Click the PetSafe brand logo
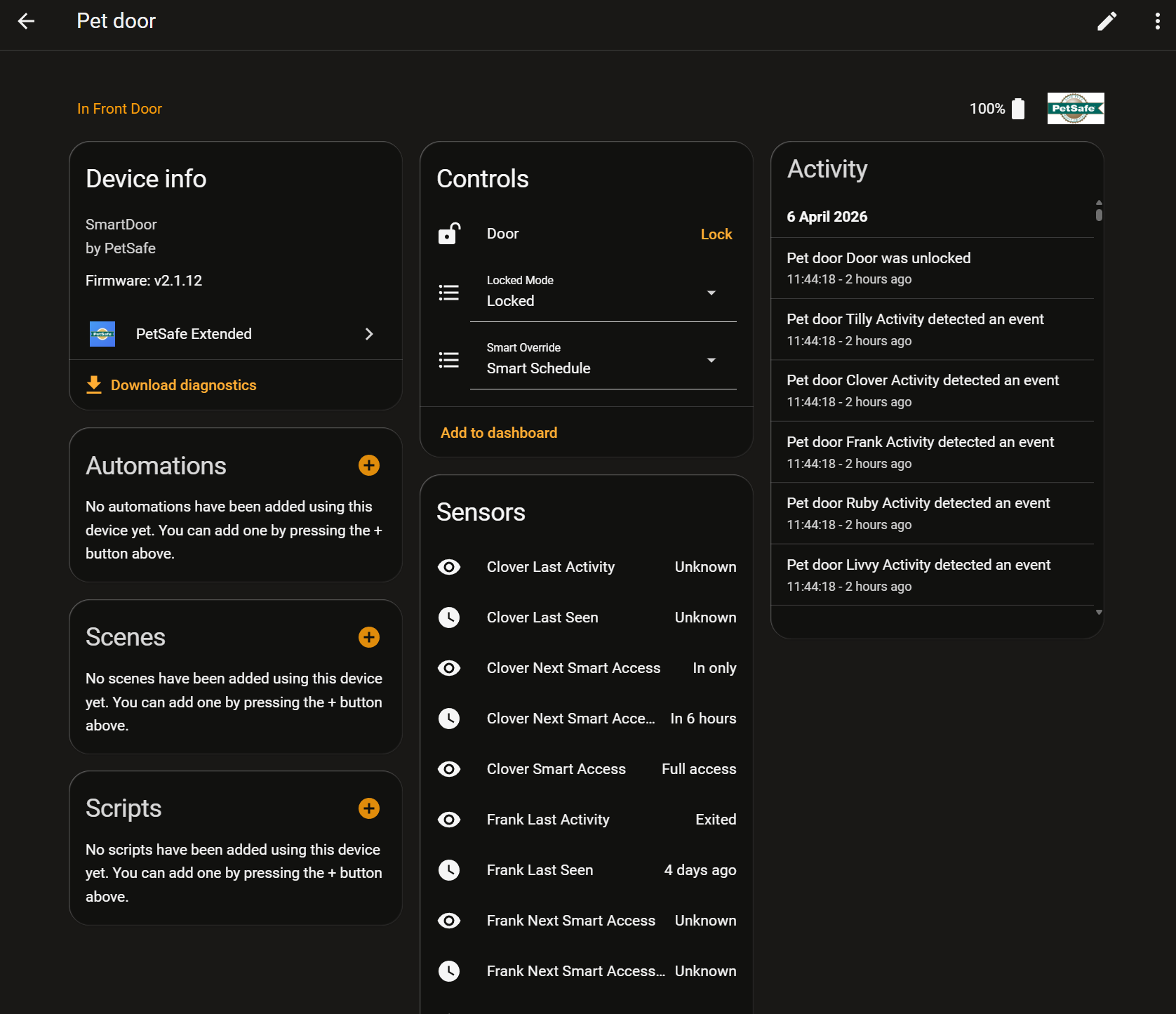 (1075, 109)
